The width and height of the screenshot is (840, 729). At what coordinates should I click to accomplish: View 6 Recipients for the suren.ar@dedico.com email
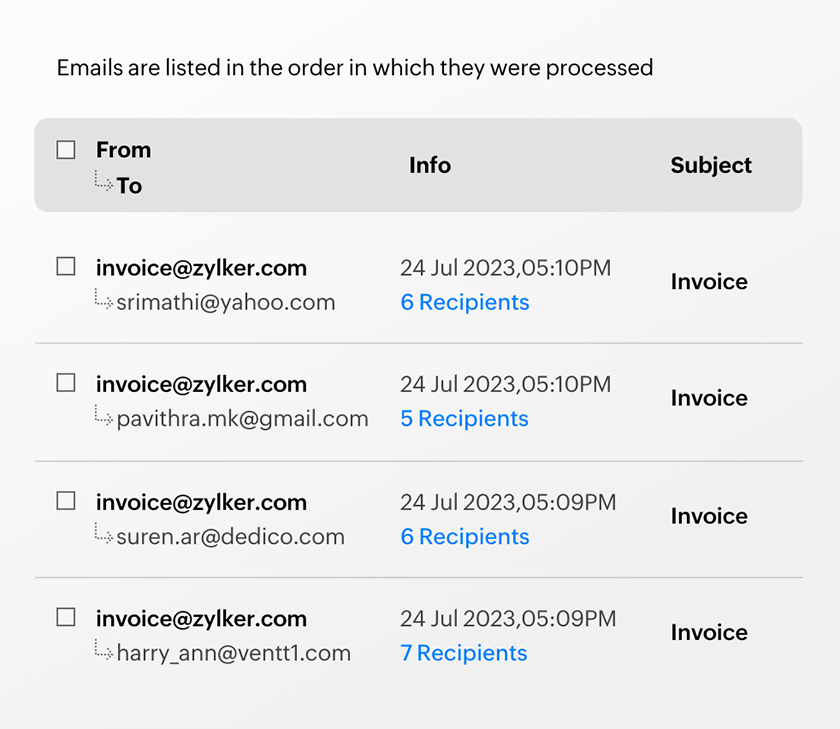[x=465, y=536]
